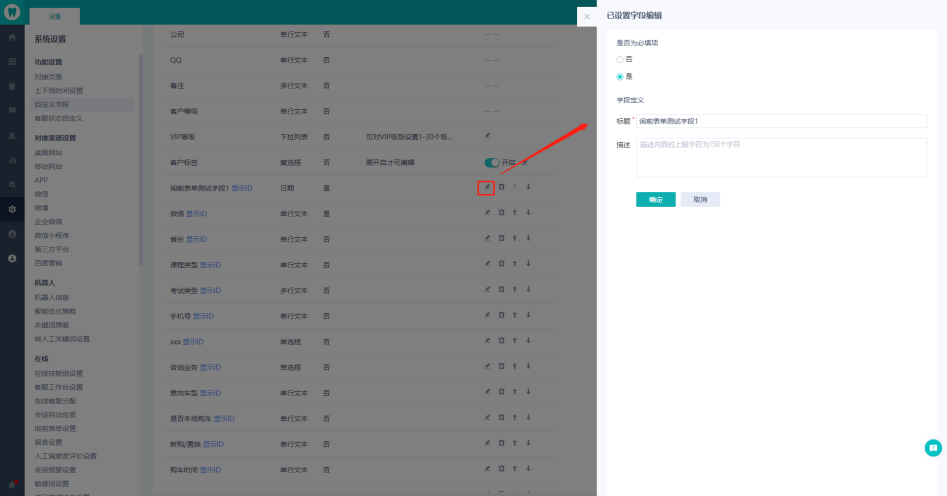Click the 可对VIP级别设置1-30个级... description text
This screenshot has width=947, height=496.
[x=409, y=137]
